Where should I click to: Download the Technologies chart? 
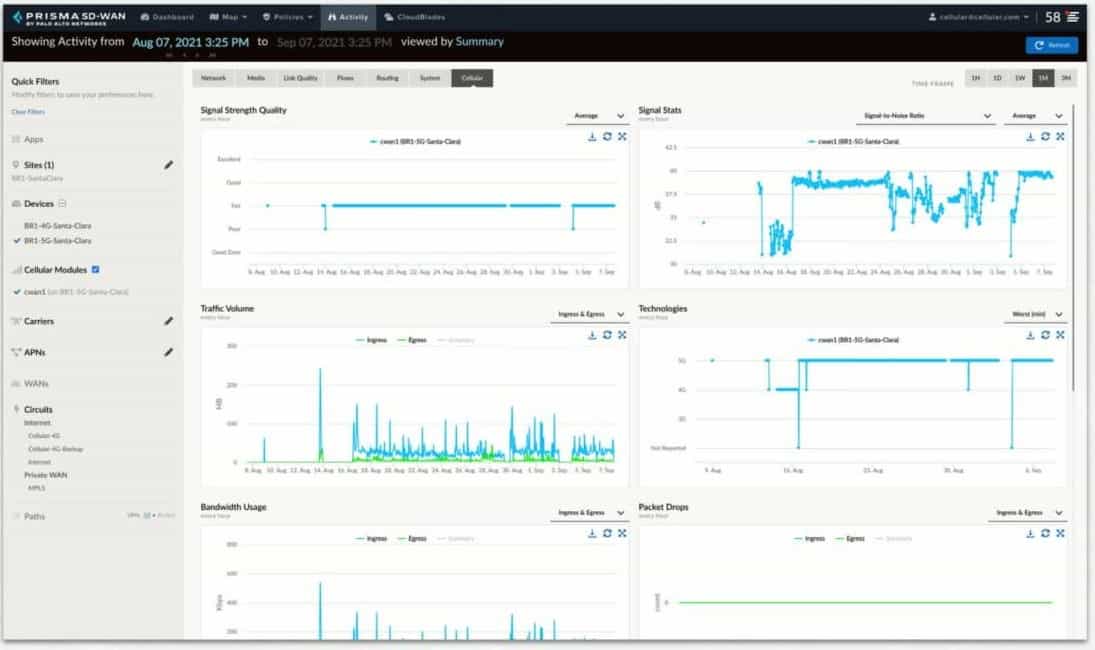point(1030,335)
